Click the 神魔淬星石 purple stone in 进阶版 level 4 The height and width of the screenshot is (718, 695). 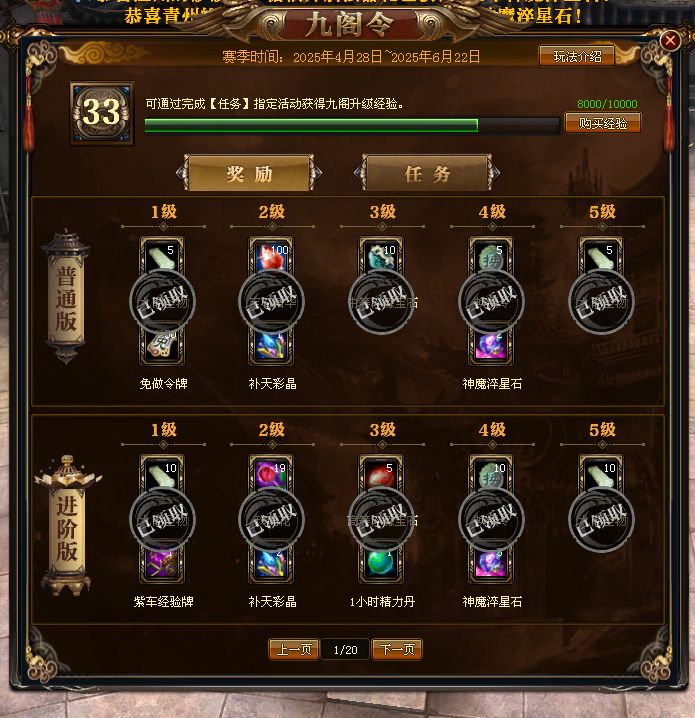491,565
